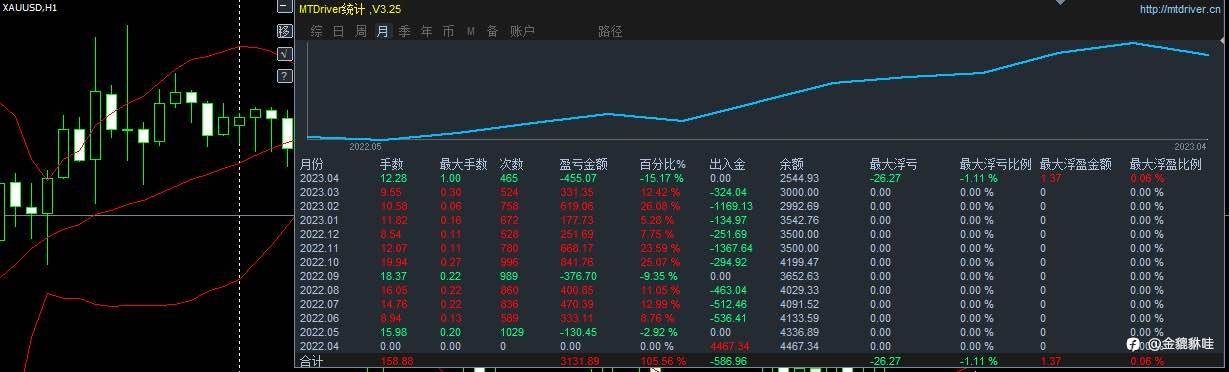This screenshot has height=372, width=1229.
Task: Switch to the 综 summary tab
Action: point(316,31)
